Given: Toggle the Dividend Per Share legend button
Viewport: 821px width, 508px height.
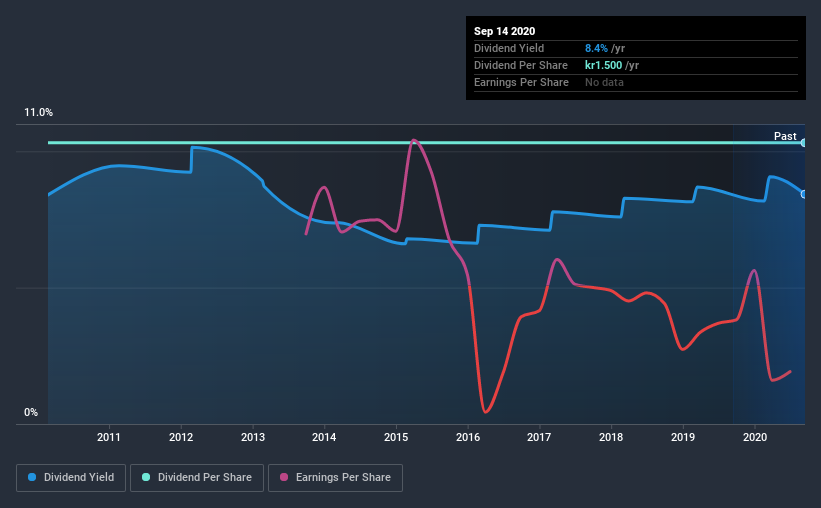Looking at the screenshot, I should coord(197,478).
